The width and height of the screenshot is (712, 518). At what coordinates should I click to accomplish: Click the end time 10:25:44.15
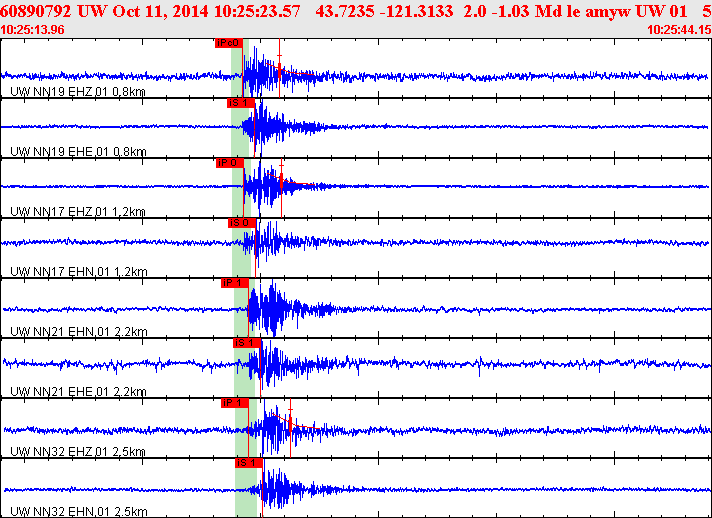click(x=679, y=30)
